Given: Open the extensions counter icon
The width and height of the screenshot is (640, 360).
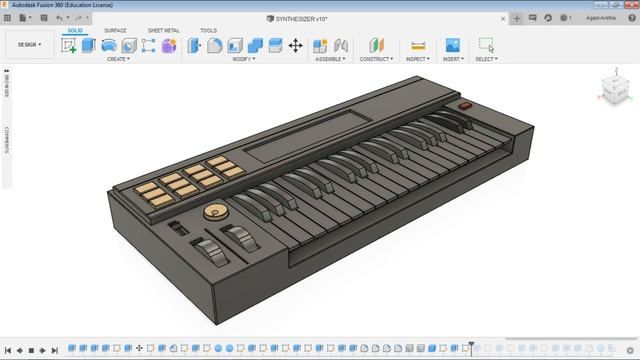Looking at the screenshot, I should click(x=565, y=18).
